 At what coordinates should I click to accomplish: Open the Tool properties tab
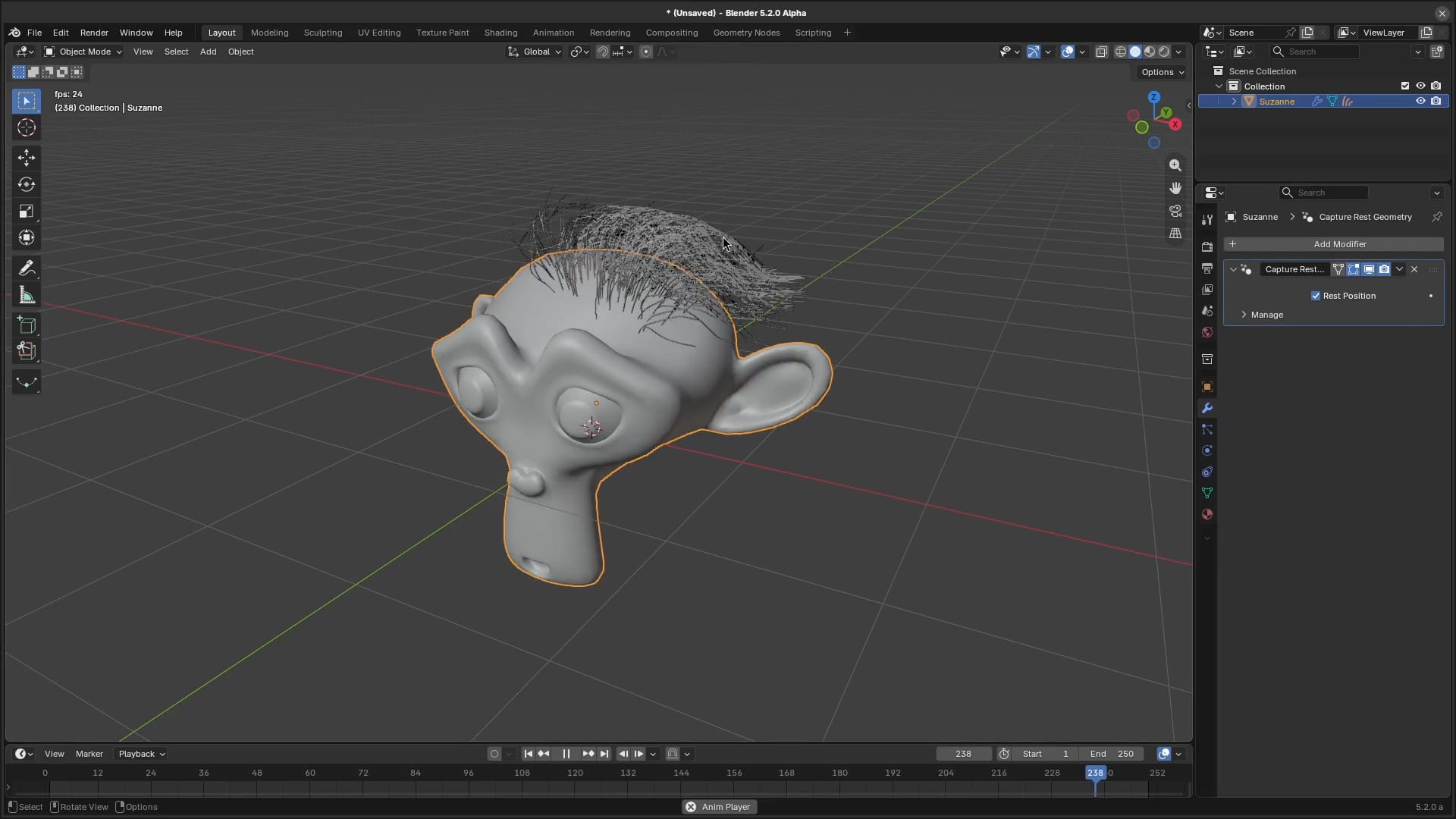tap(1207, 220)
